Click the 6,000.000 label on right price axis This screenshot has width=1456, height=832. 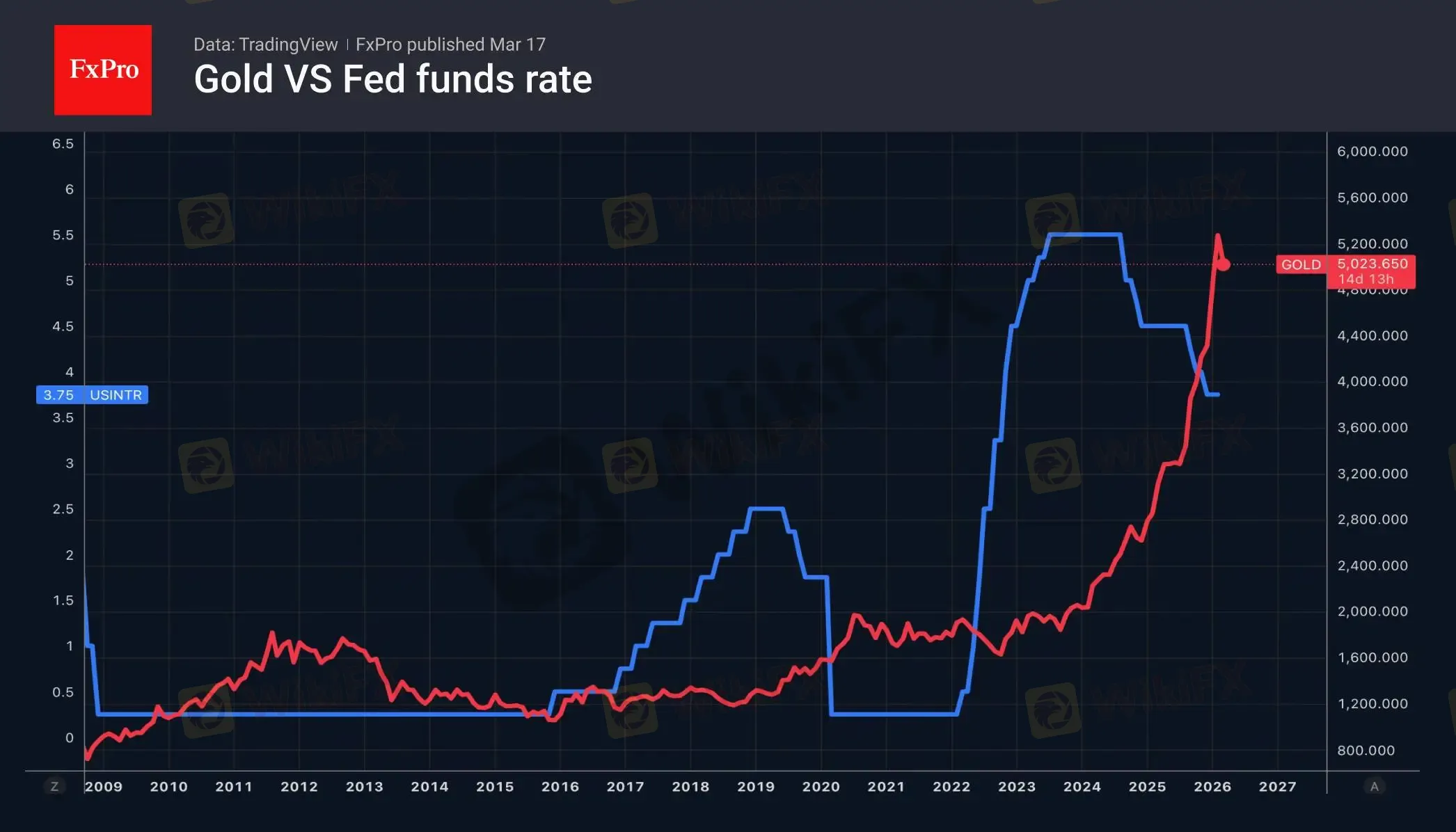[x=1372, y=152]
